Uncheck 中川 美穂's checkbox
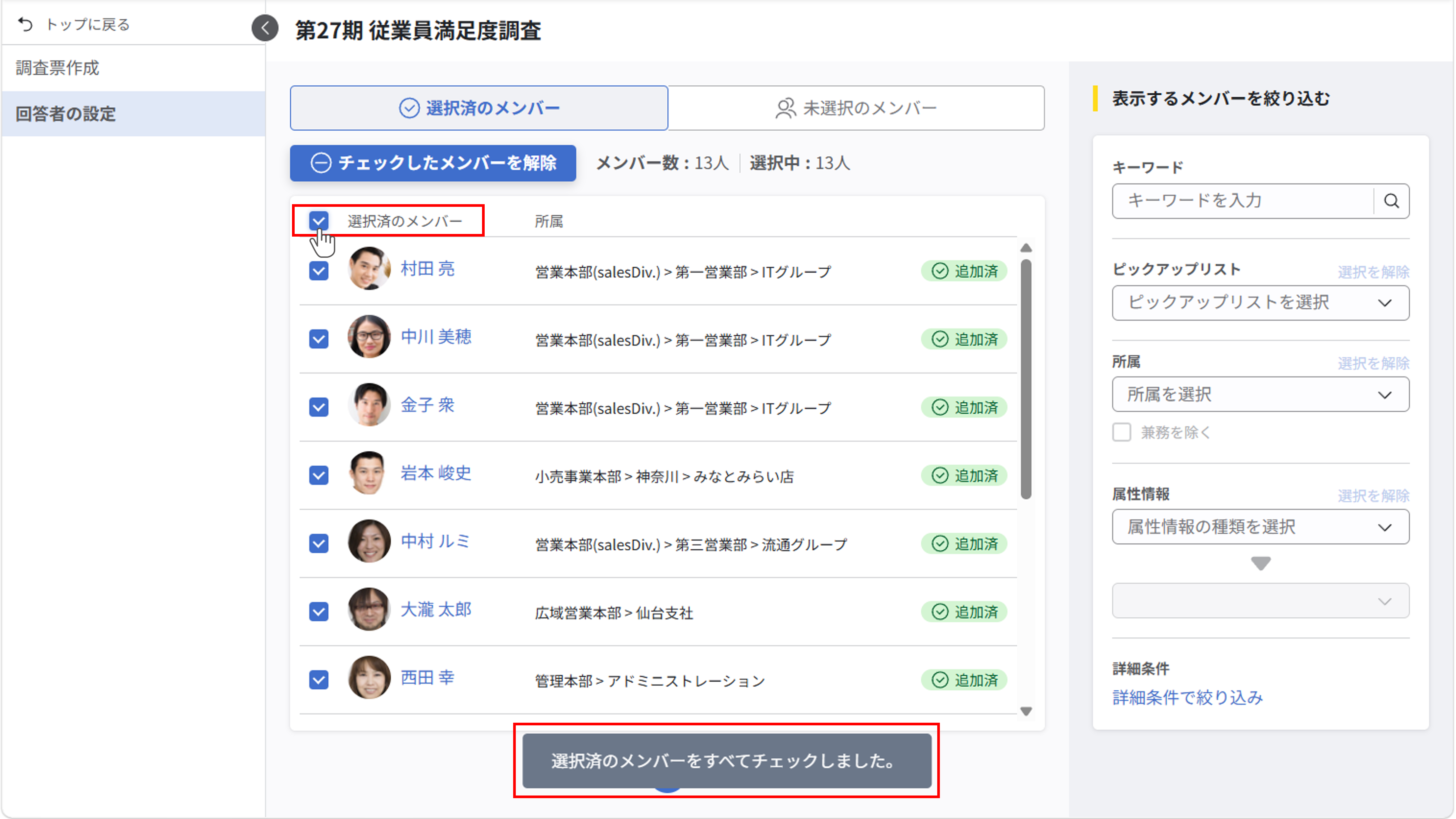1456x819 pixels. [319, 340]
